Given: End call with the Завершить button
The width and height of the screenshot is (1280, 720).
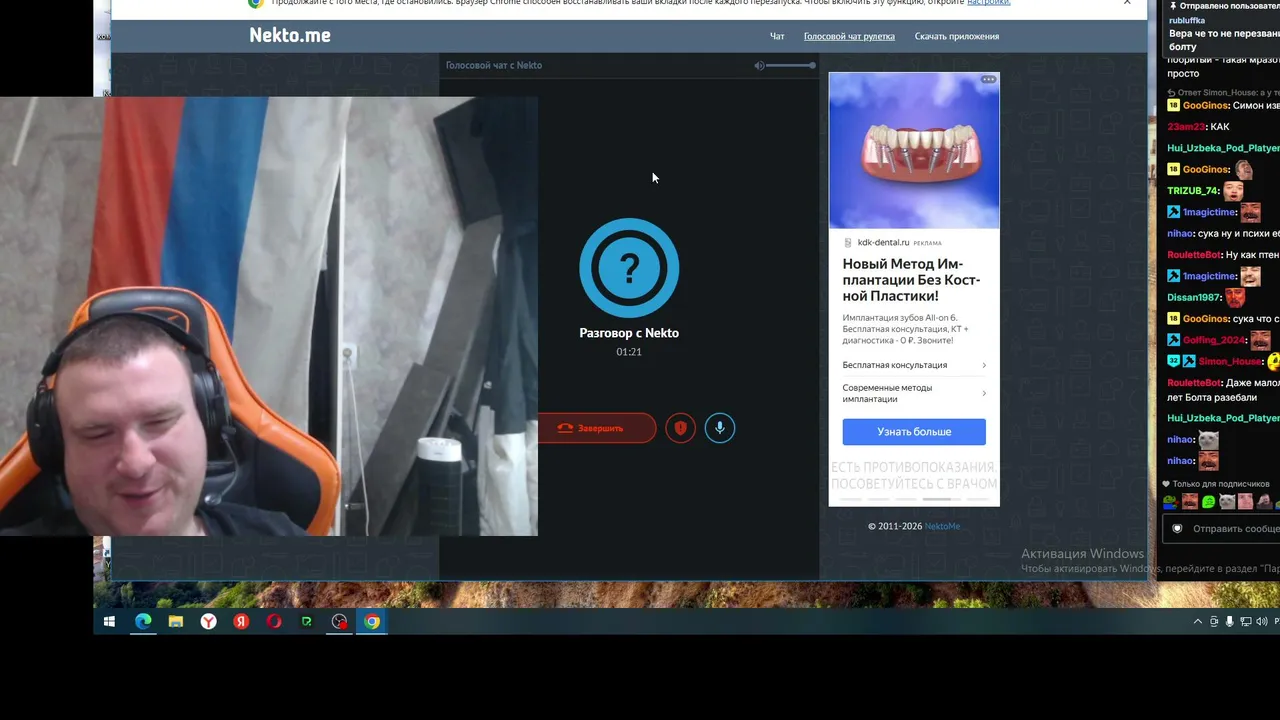Looking at the screenshot, I should [x=597, y=428].
